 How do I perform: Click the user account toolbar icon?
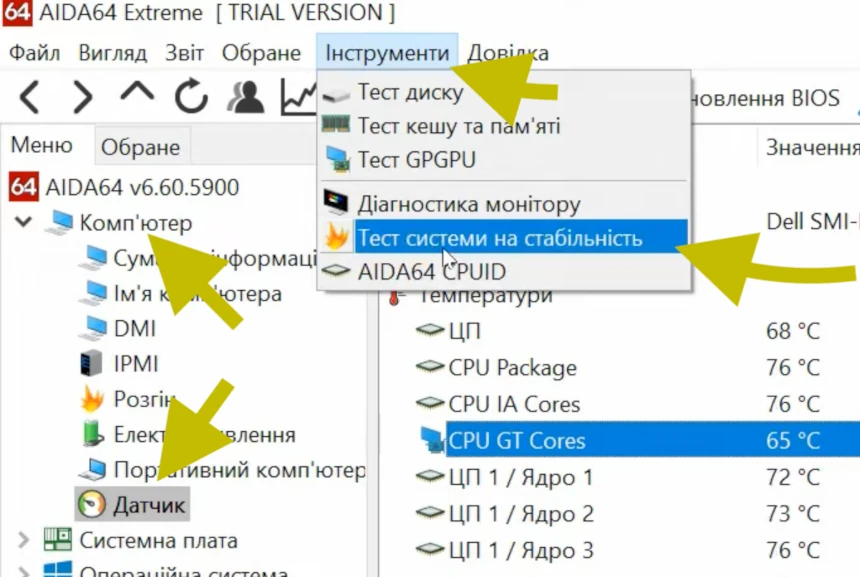245,97
